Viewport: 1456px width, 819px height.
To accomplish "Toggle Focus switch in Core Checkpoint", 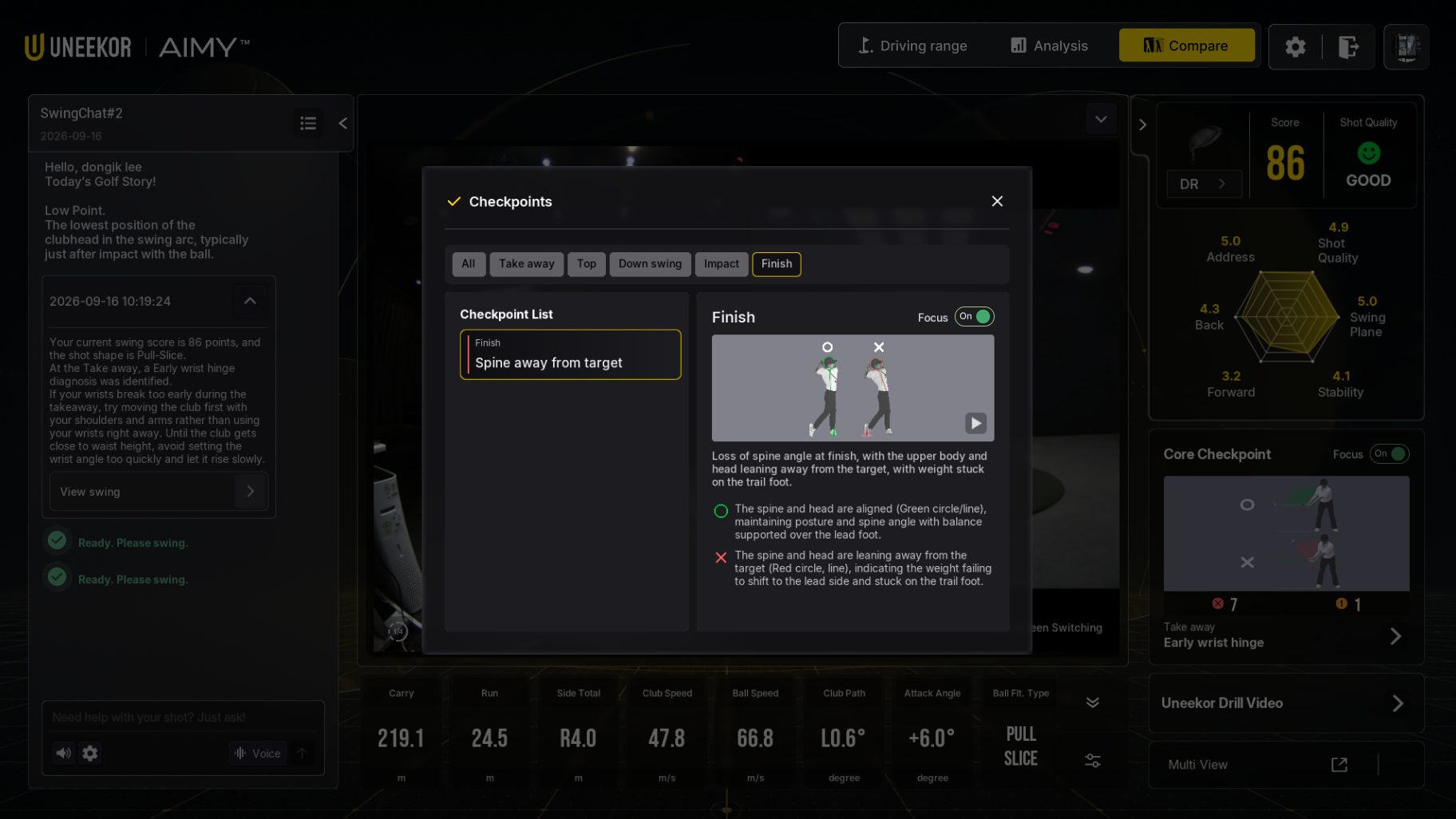I will [x=1390, y=454].
